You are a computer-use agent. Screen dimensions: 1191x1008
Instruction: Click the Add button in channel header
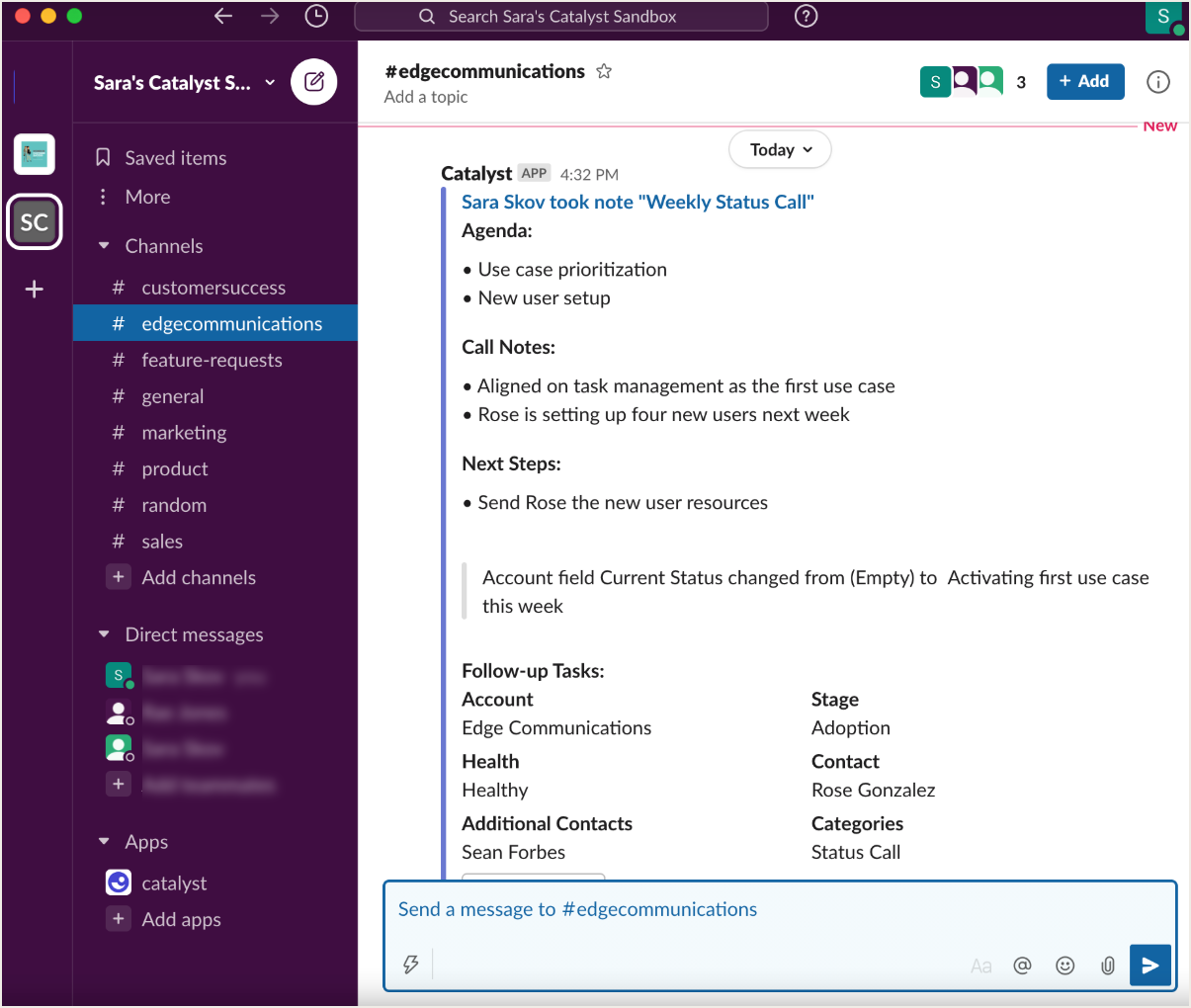point(1085,81)
